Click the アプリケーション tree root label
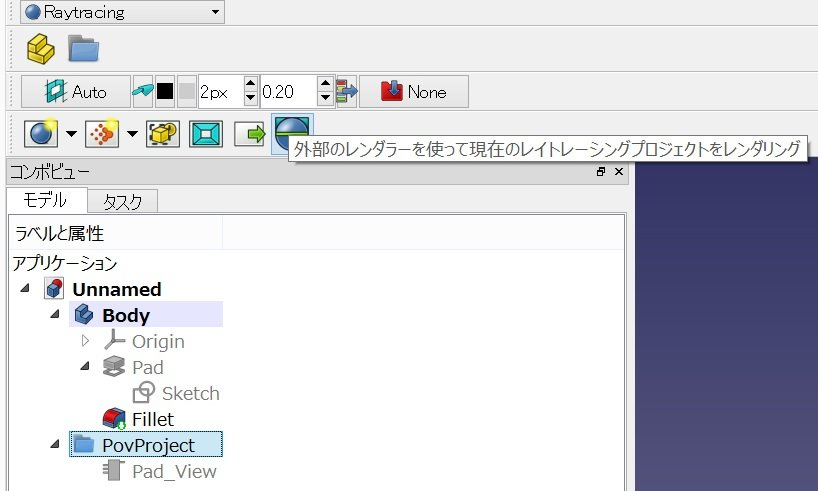 coord(65,263)
